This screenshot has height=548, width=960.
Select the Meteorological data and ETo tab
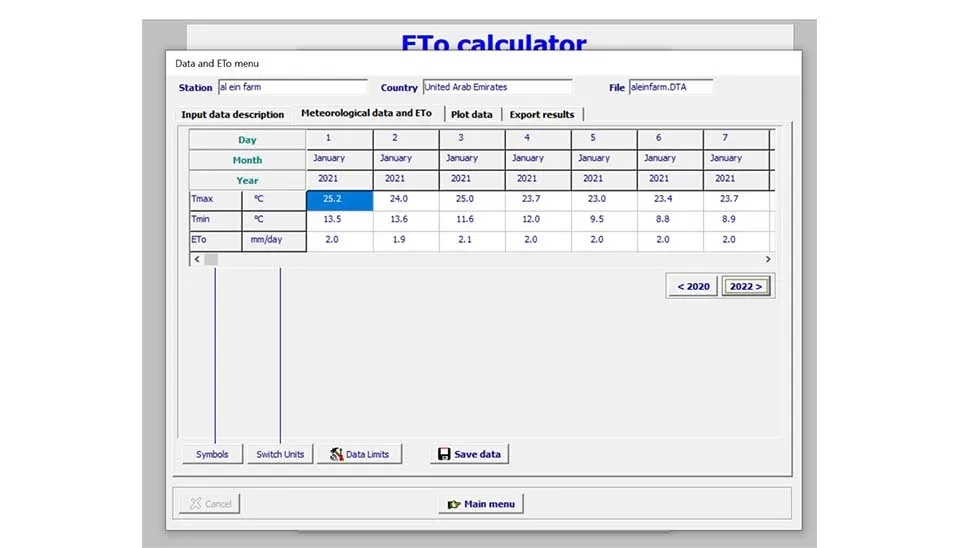click(x=366, y=114)
